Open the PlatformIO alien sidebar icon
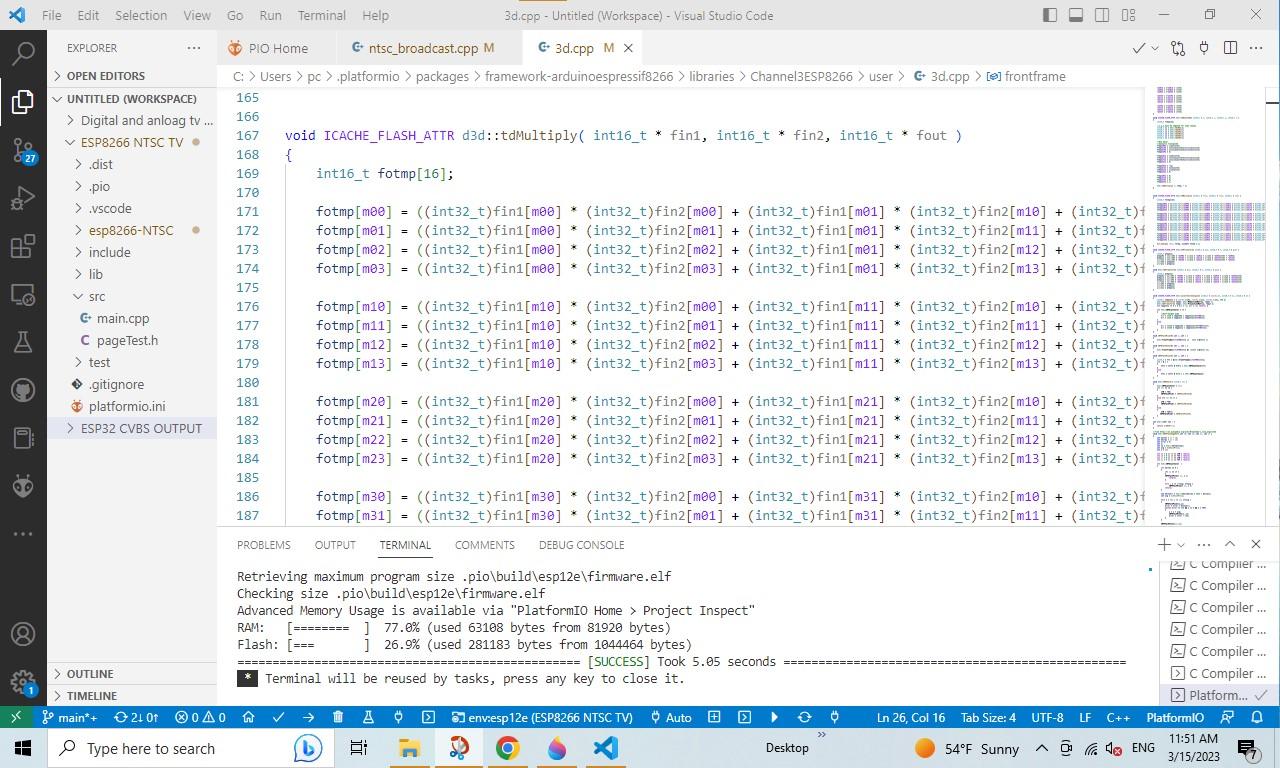1280x768 pixels. click(x=23, y=485)
